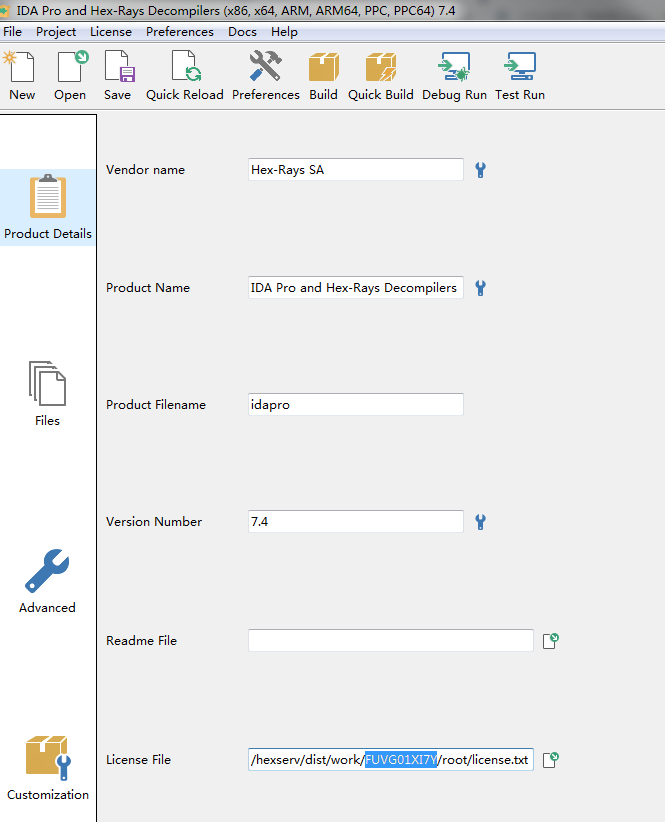This screenshot has height=822, width=665.
Task: Click the 'Version Number' label
Action: click(154, 522)
